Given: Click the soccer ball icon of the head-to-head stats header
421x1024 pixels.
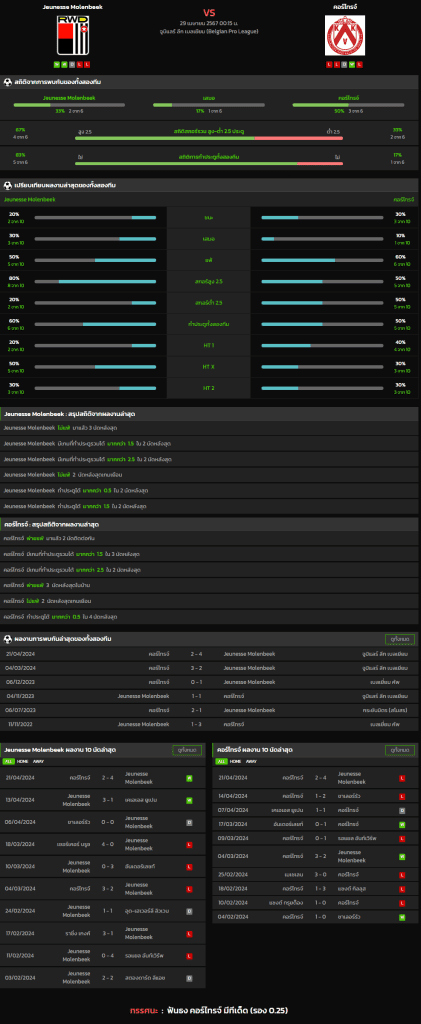Looking at the screenshot, I should (x=7, y=82).
